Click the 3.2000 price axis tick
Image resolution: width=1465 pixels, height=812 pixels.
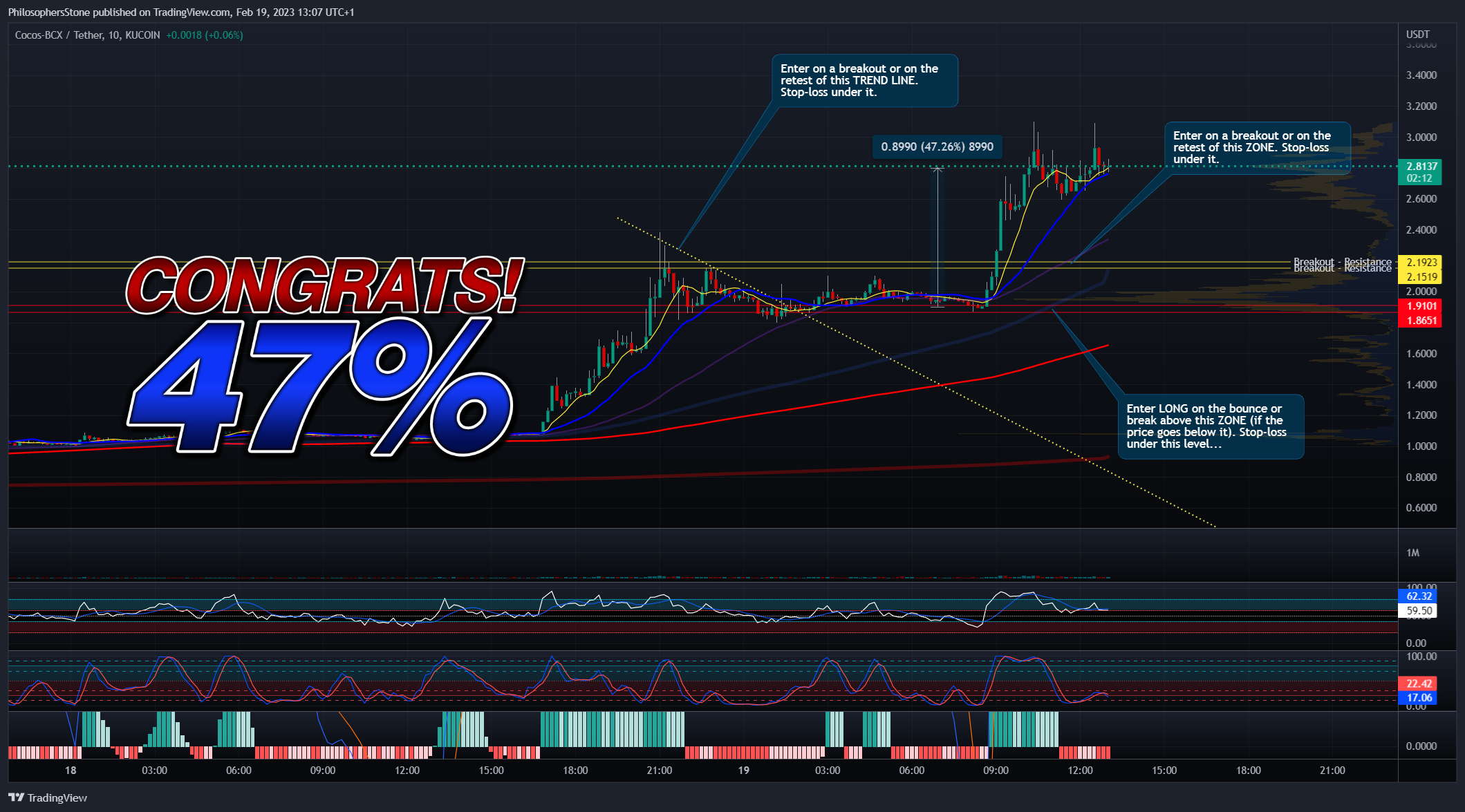[x=1421, y=106]
